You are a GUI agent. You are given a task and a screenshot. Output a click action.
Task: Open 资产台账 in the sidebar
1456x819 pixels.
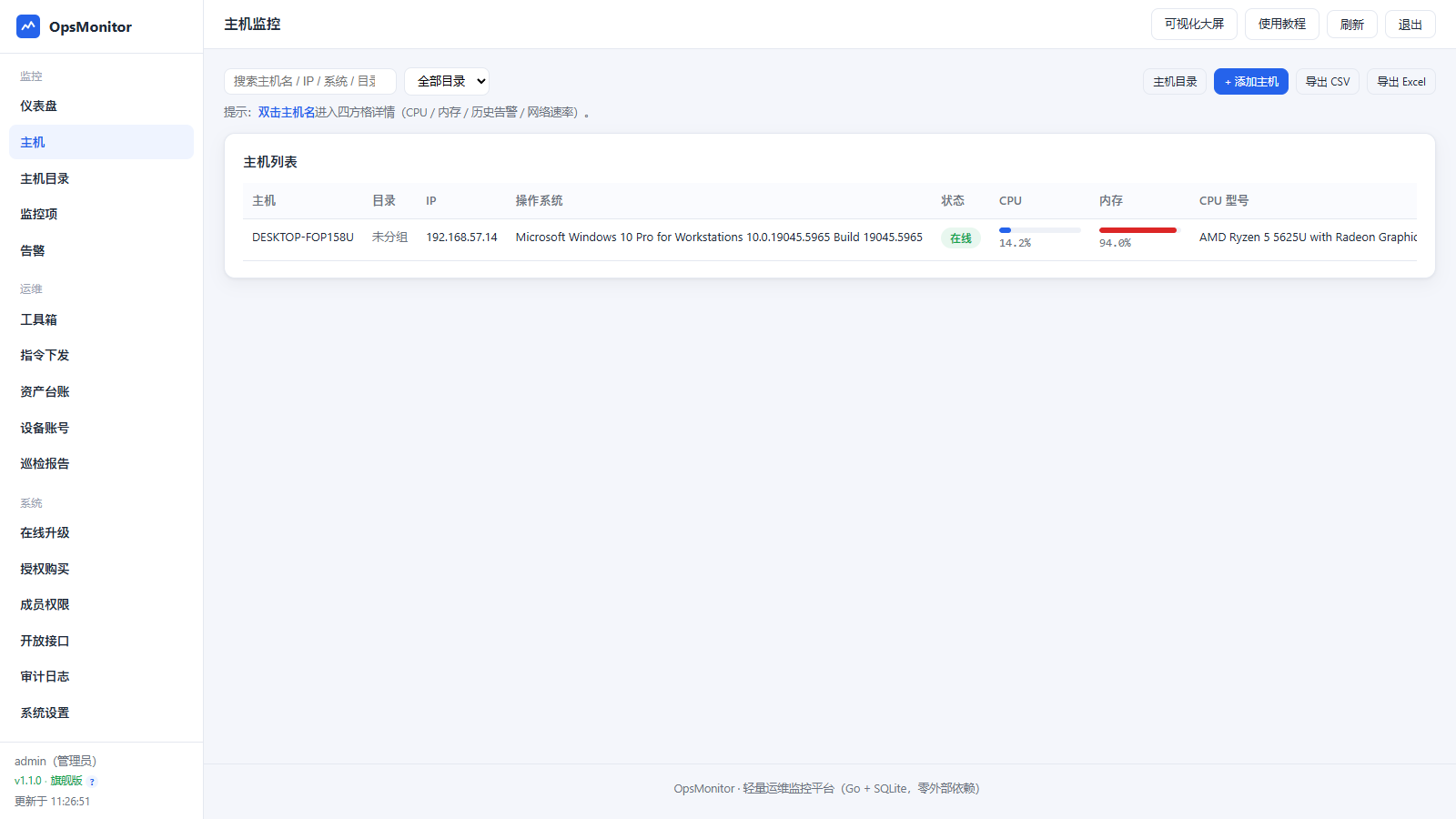pos(101,391)
